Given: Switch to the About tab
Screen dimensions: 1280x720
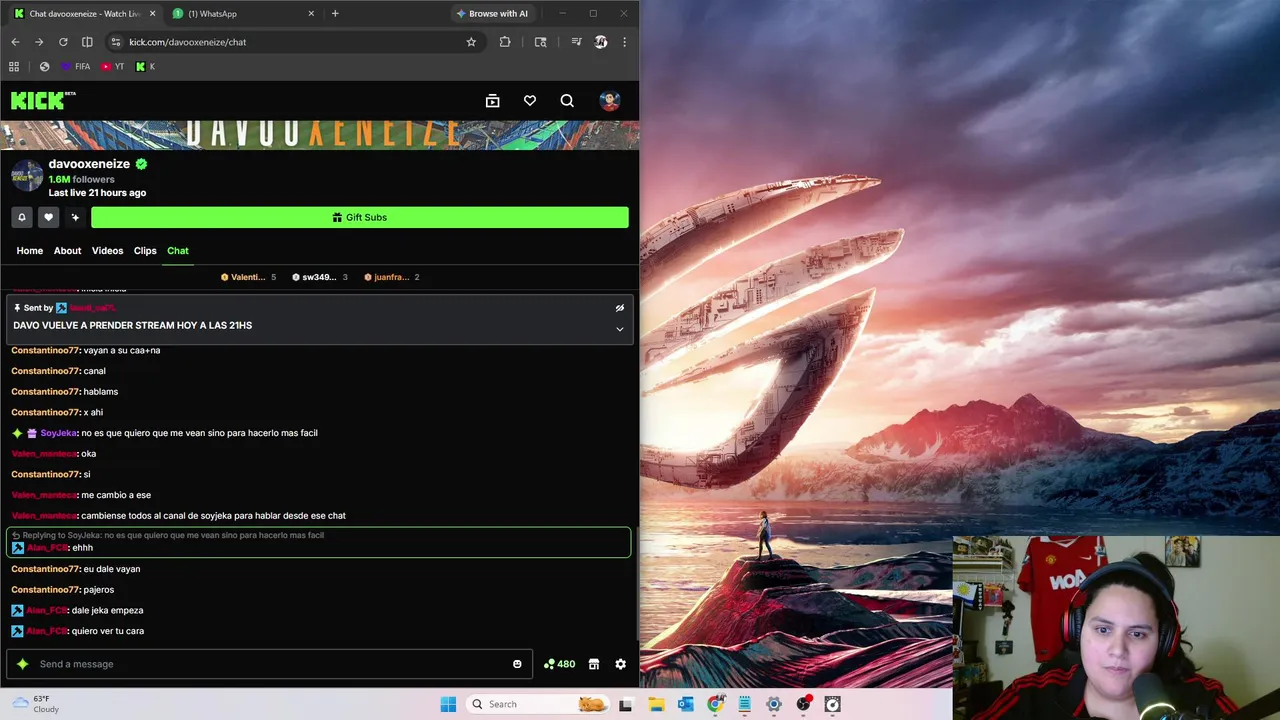Looking at the screenshot, I should point(67,251).
